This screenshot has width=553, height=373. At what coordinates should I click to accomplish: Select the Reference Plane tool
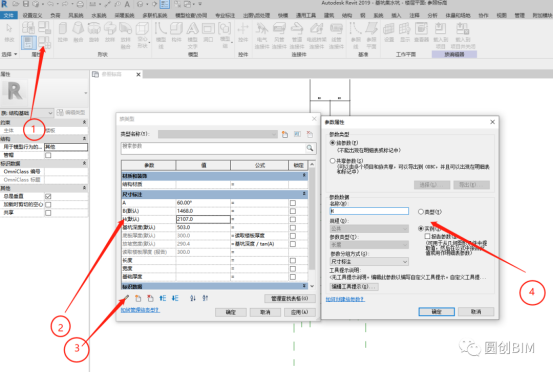click(371, 35)
